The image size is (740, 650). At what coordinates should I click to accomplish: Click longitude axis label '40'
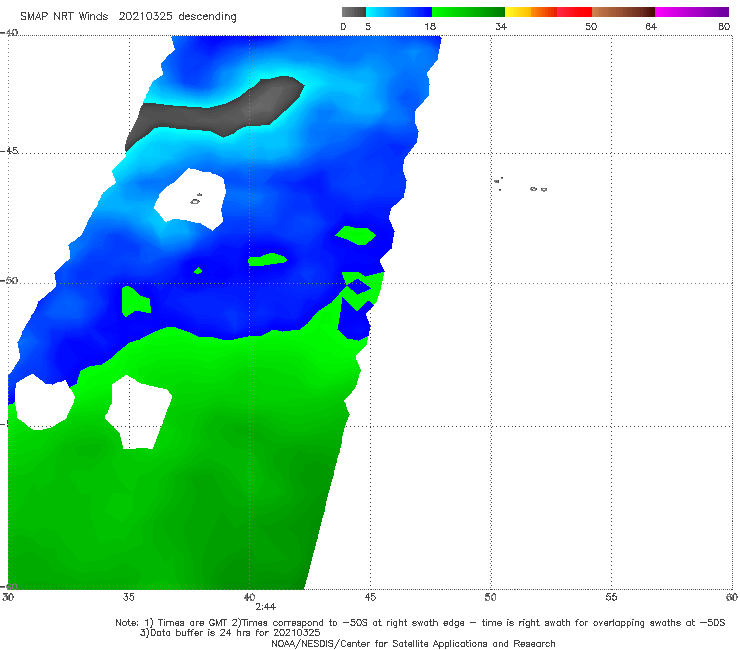point(249,597)
